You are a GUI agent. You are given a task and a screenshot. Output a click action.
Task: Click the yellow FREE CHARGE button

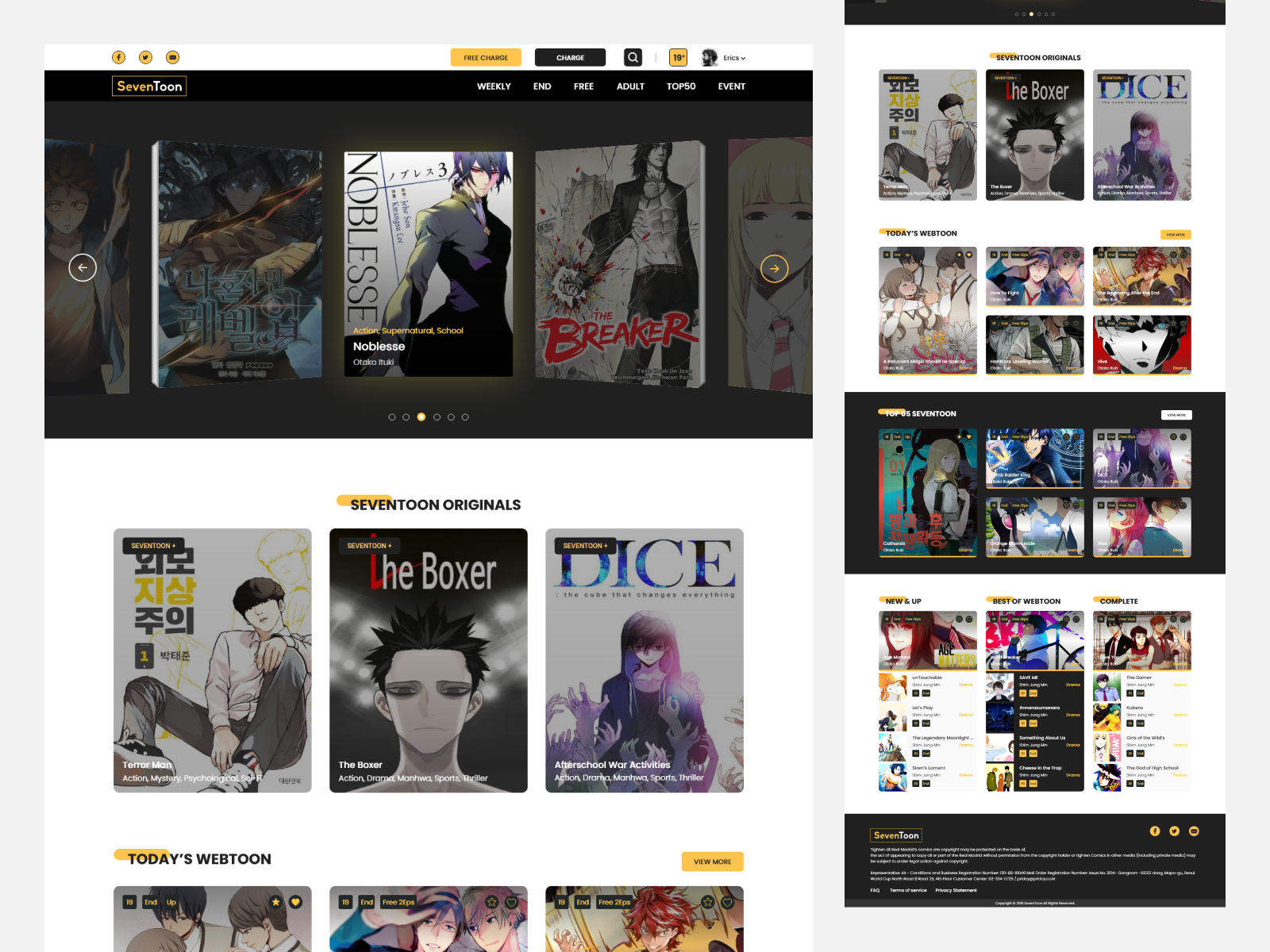[x=486, y=57]
